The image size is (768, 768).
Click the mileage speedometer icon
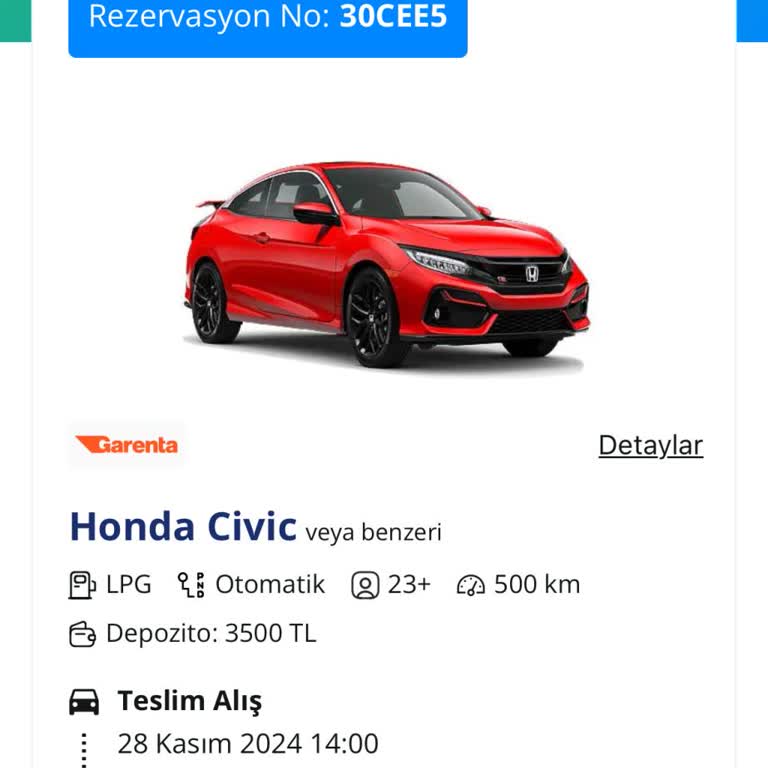[471, 585]
